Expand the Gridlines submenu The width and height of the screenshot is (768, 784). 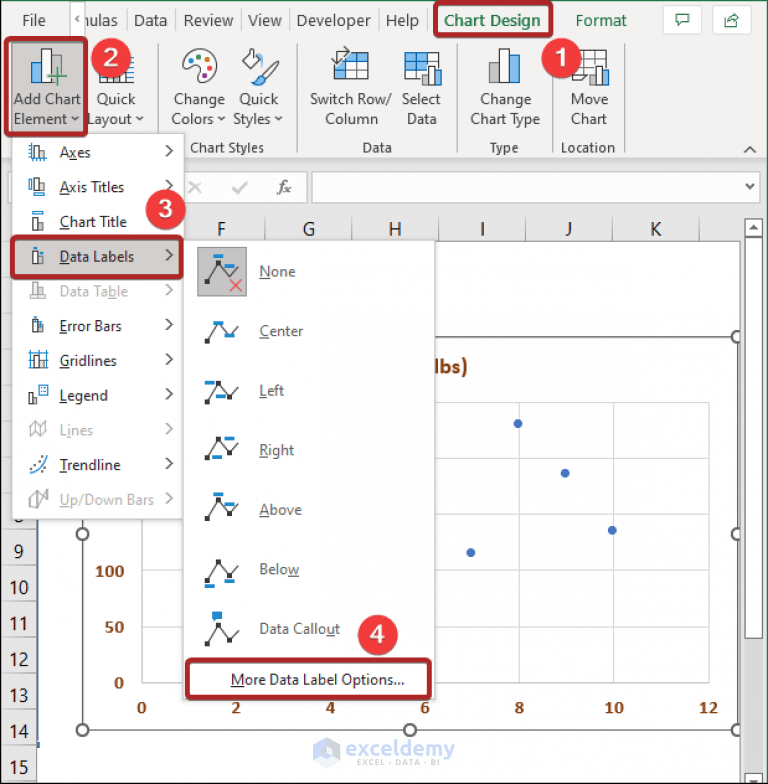[x=98, y=360]
